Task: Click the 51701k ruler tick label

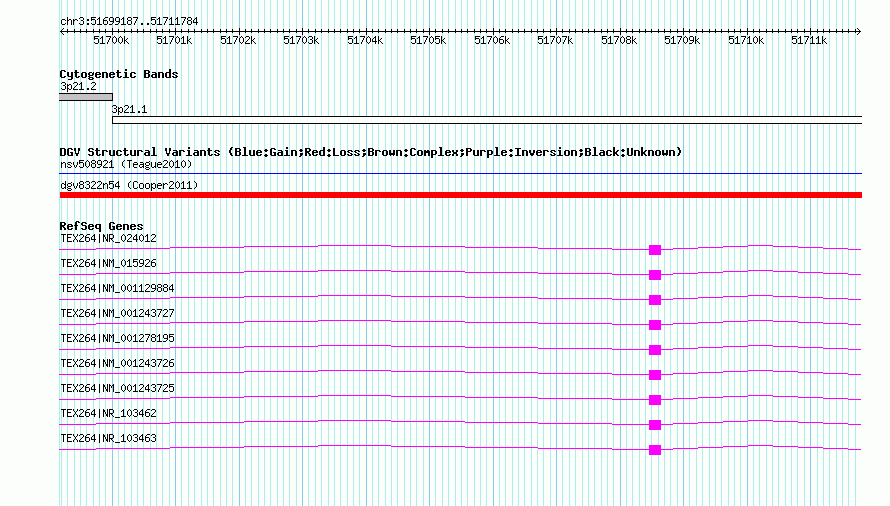Action: tap(174, 40)
